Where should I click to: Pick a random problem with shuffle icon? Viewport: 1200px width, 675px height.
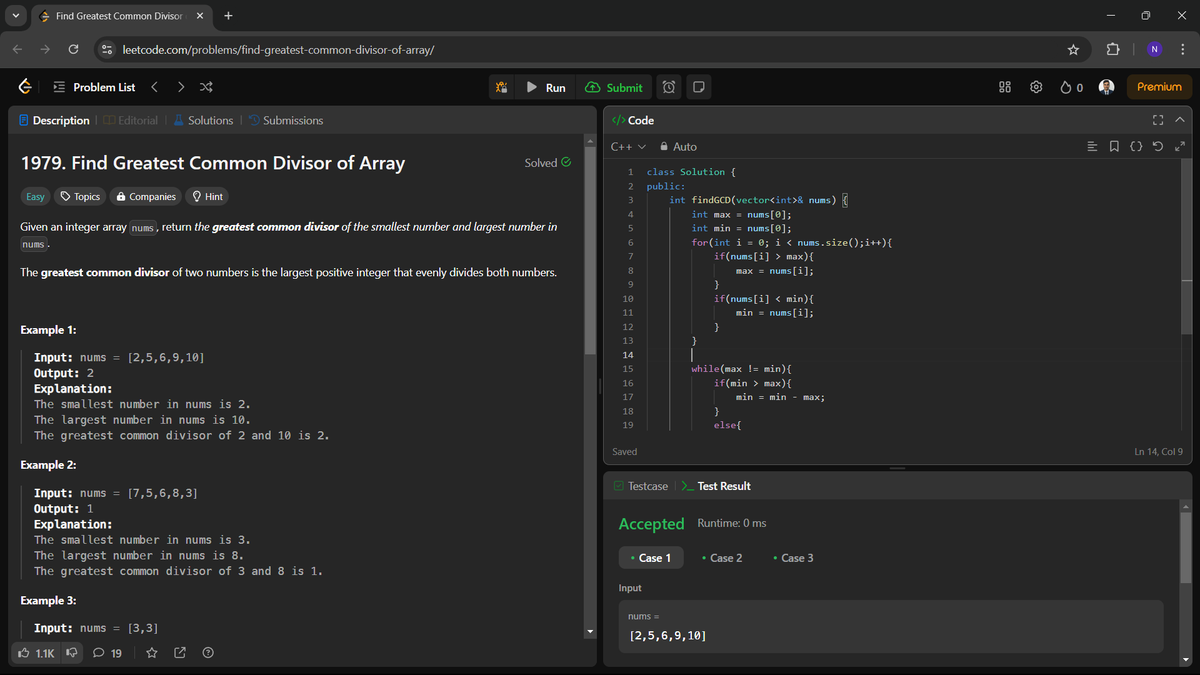205,87
